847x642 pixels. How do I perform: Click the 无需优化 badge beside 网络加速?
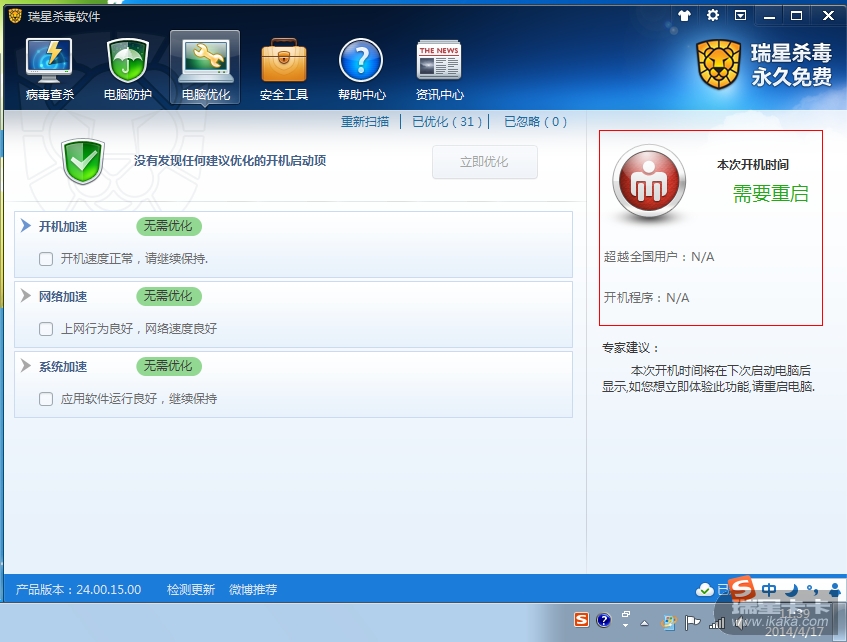[169, 296]
